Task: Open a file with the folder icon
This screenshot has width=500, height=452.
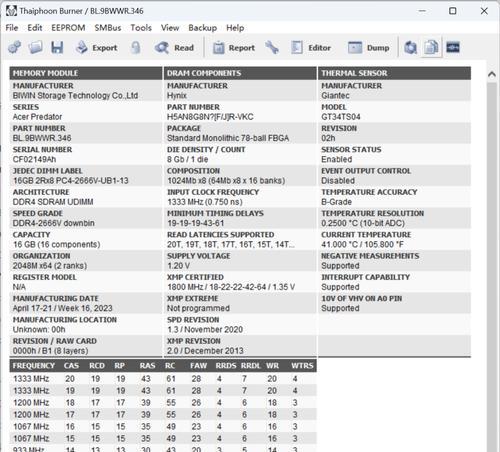Action: click(35, 48)
